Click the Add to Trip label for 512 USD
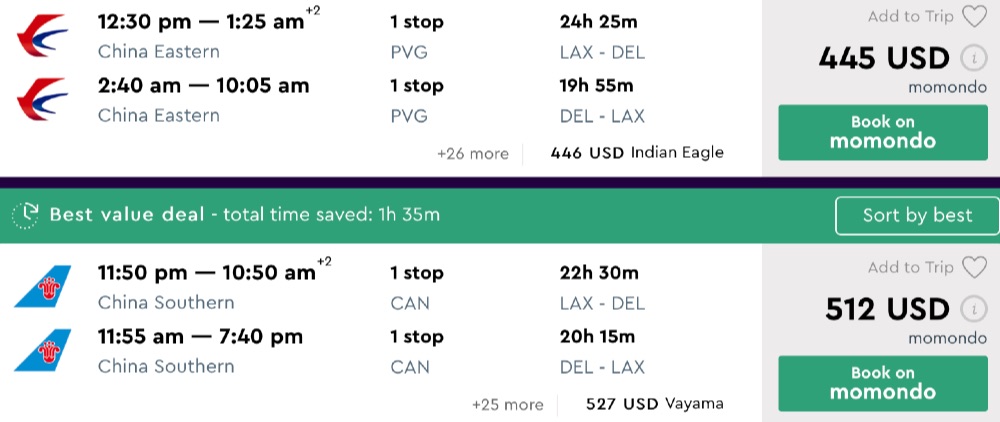The height and width of the screenshot is (422, 1000). click(x=911, y=267)
